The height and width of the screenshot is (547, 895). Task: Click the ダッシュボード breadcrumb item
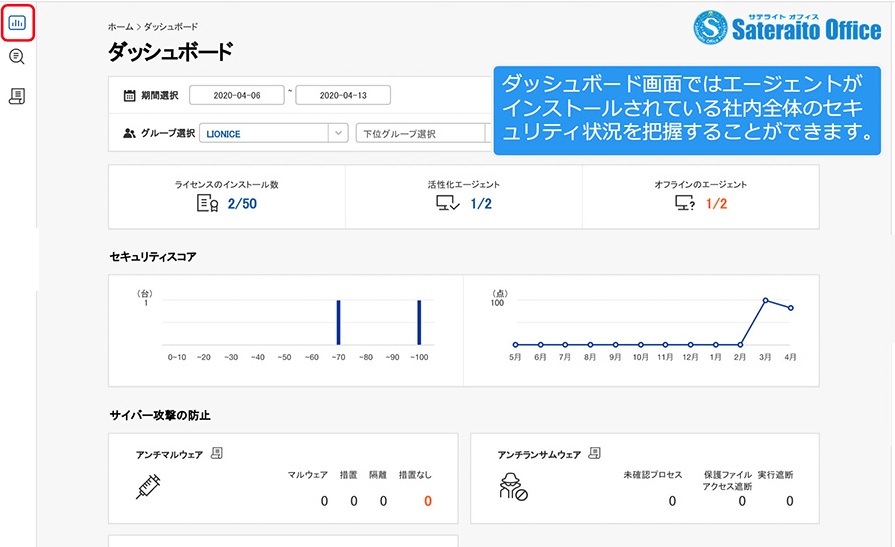[171, 27]
